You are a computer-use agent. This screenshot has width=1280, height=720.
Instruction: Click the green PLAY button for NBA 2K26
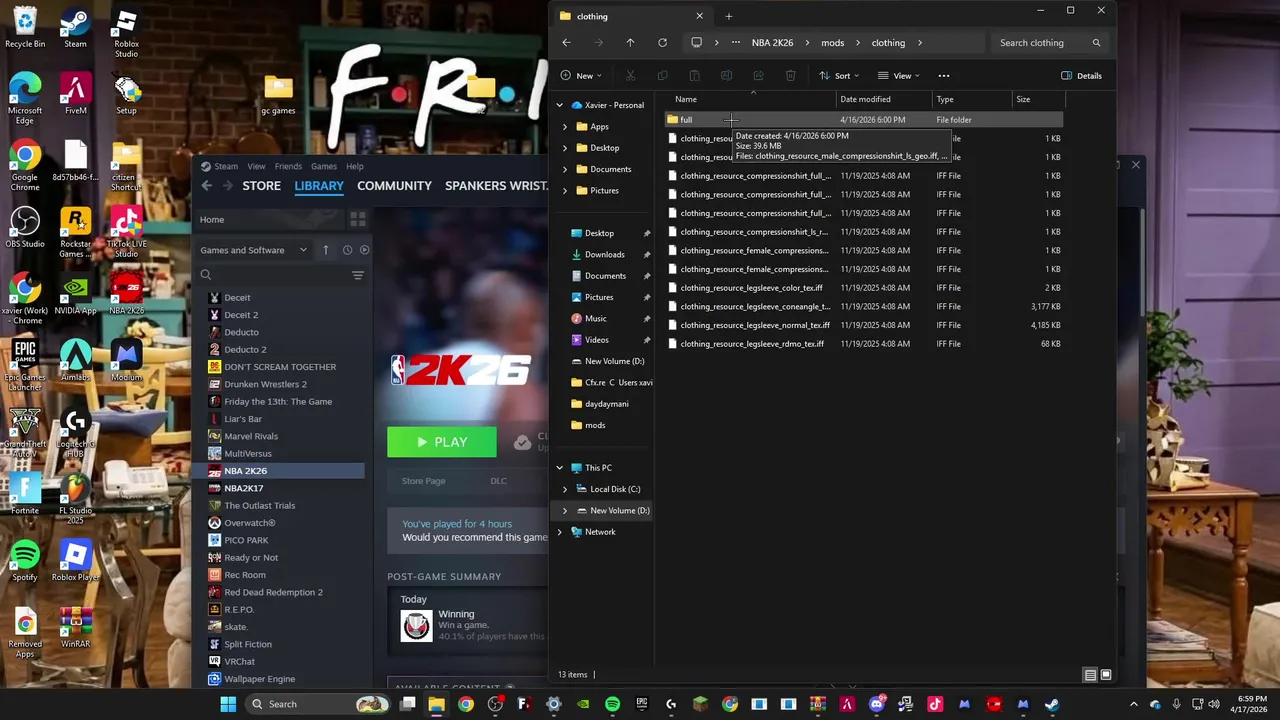click(x=441, y=442)
